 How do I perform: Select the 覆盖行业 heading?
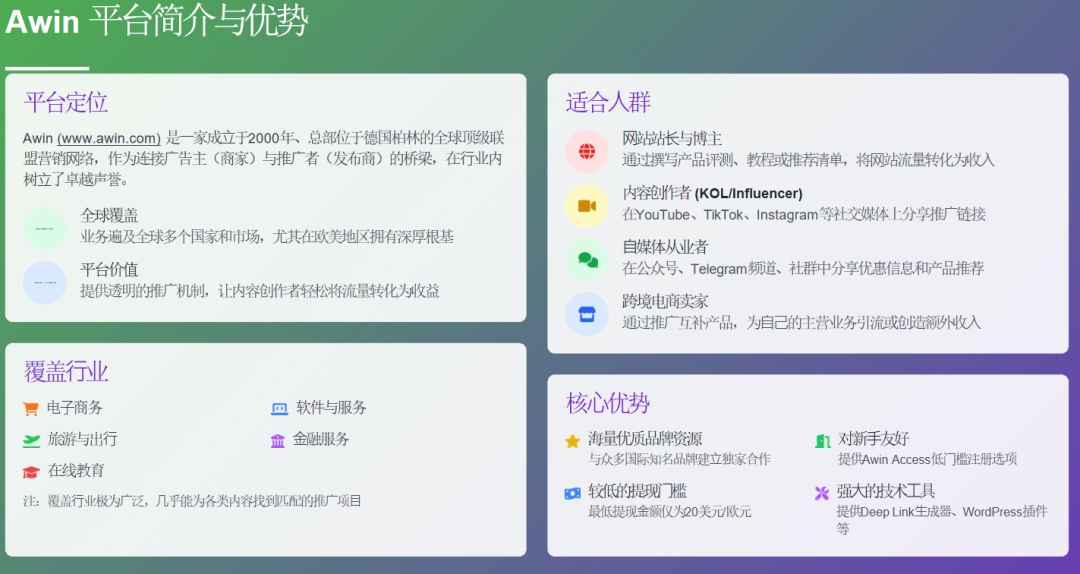pos(65,371)
